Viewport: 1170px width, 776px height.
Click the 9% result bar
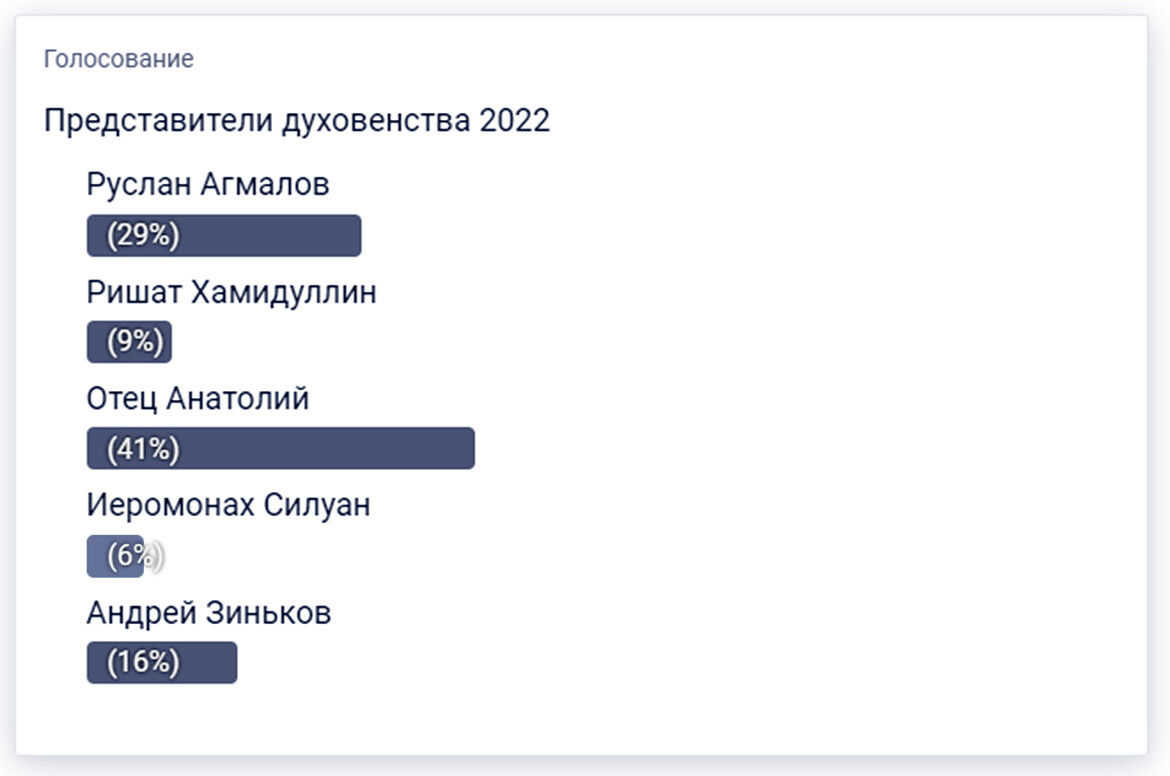click(129, 342)
